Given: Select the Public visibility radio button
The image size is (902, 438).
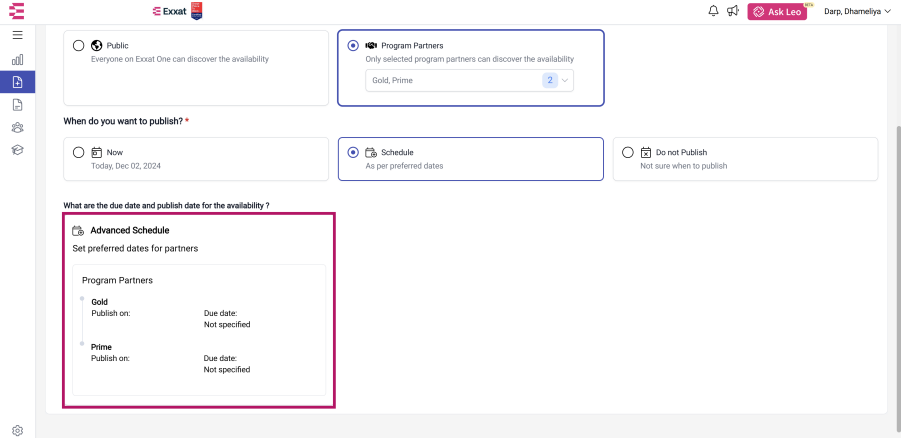Looking at the screenshot, I should click(x=79, y=45).
